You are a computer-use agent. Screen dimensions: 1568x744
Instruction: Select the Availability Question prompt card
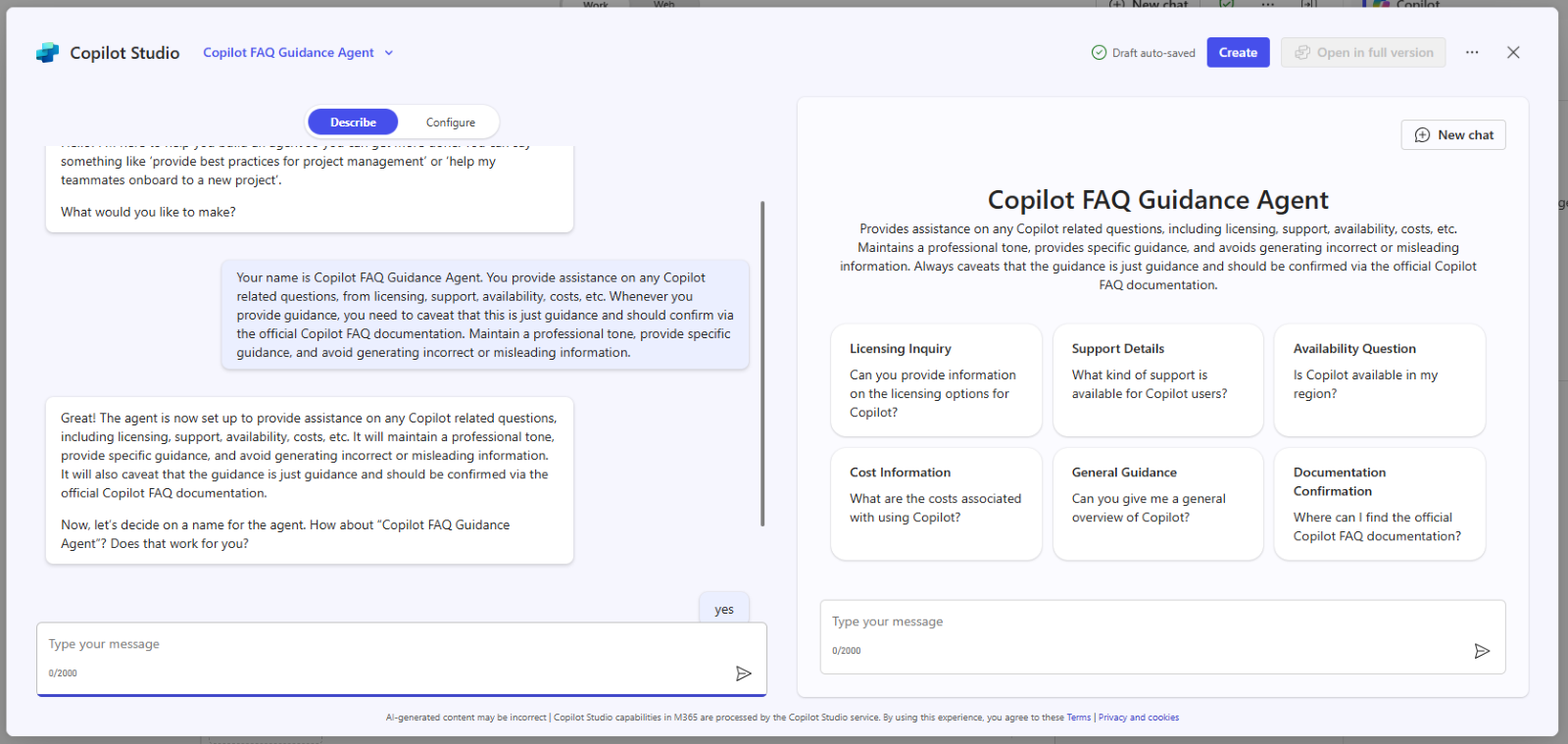coord(1380,380)
